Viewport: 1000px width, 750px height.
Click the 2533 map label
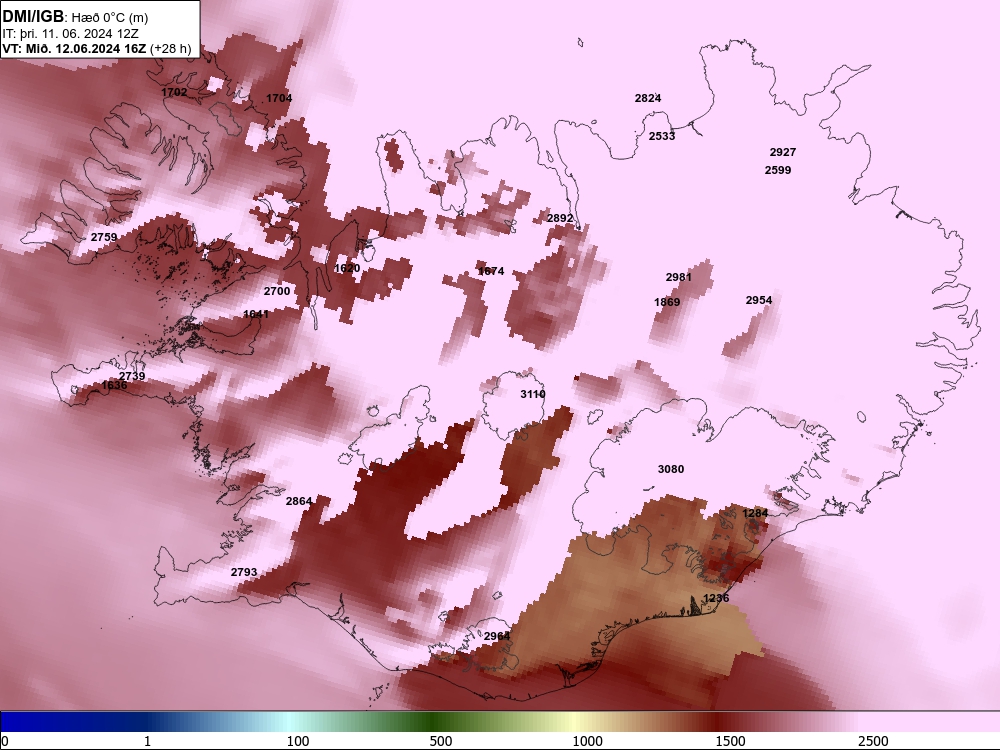point(662,136)
